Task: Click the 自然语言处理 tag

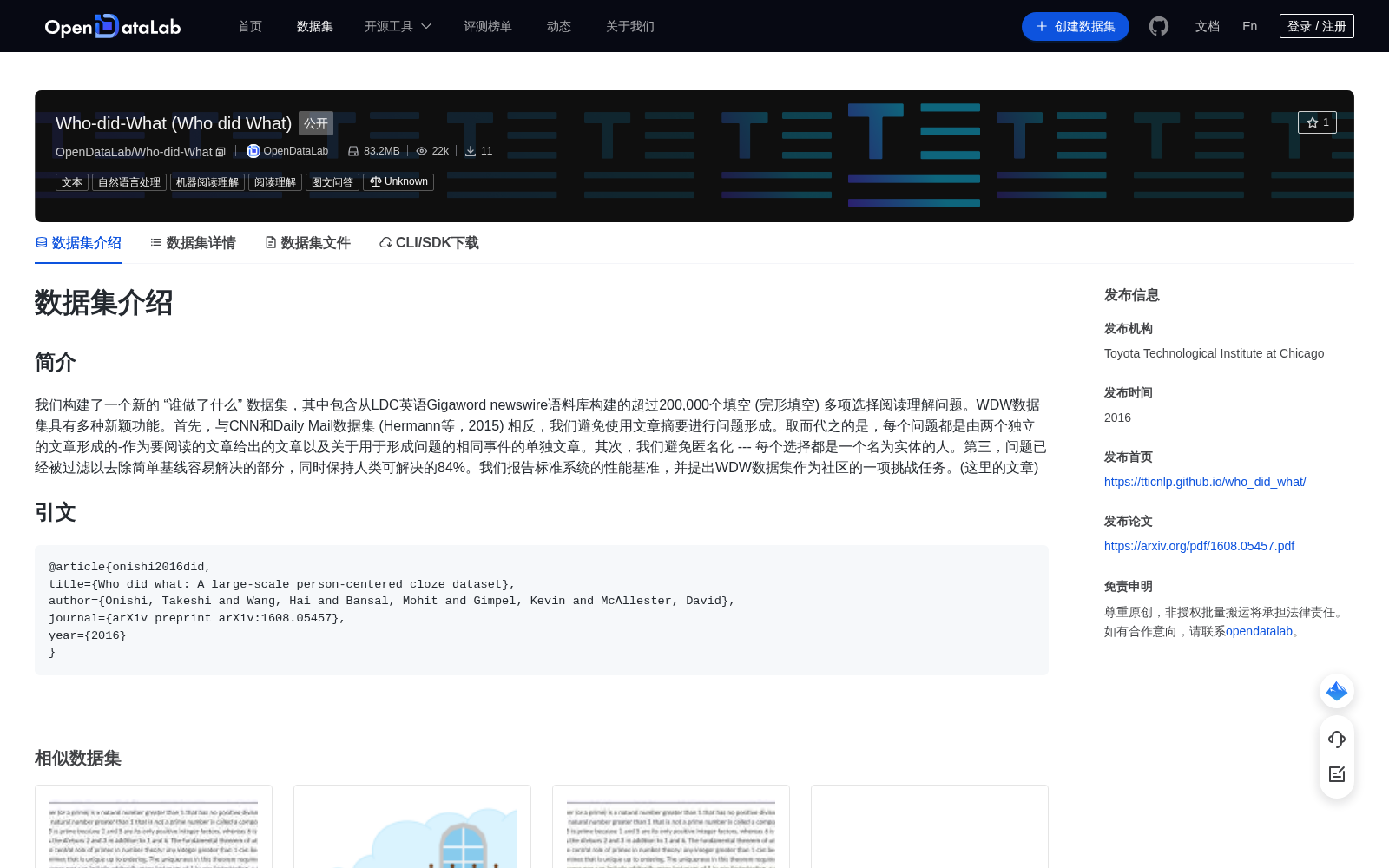Action: tap(129, 182)
